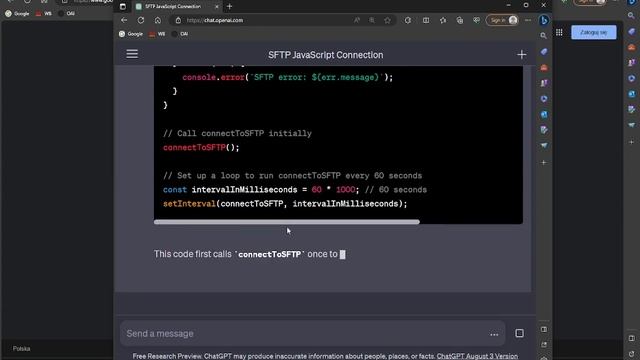This screenshot has height=360, width=640.
Task: View site info lock icon
Action: pos(178,20)
